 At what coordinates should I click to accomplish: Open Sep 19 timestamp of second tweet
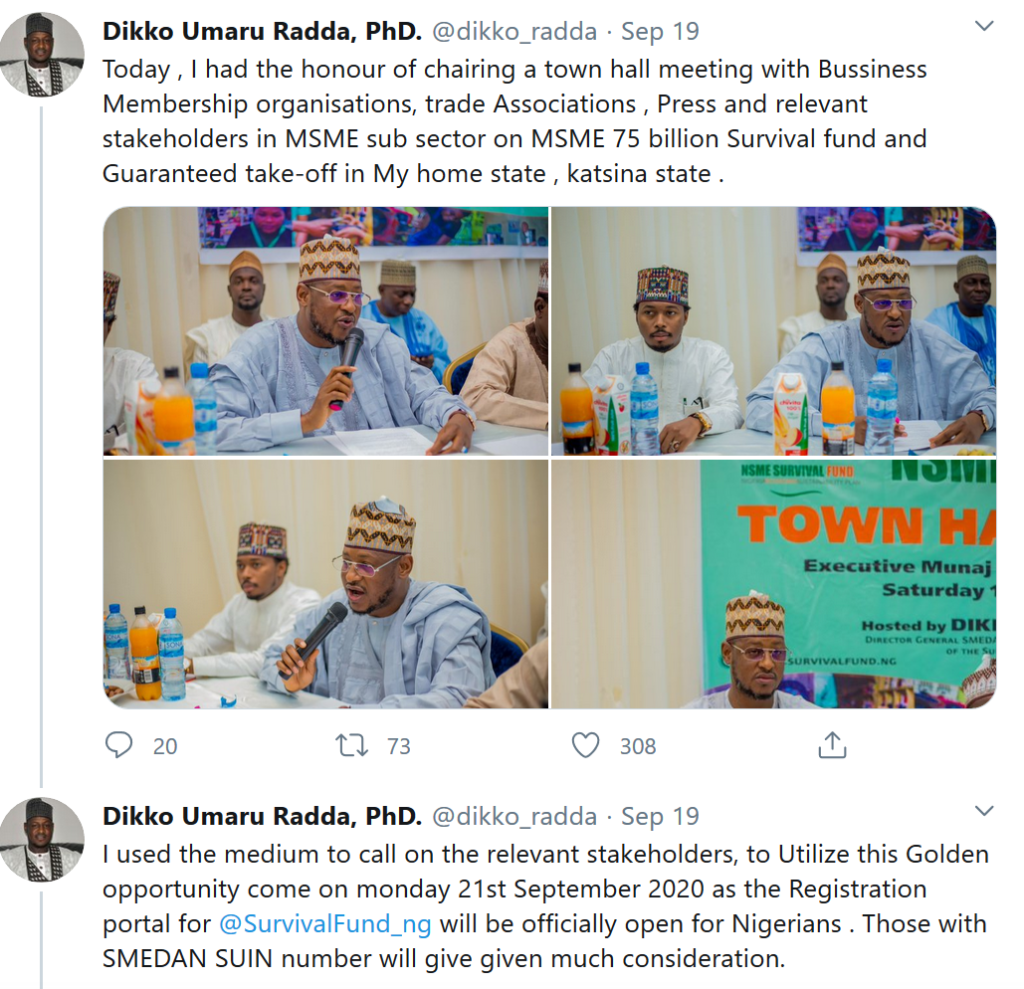pos(660,816)
